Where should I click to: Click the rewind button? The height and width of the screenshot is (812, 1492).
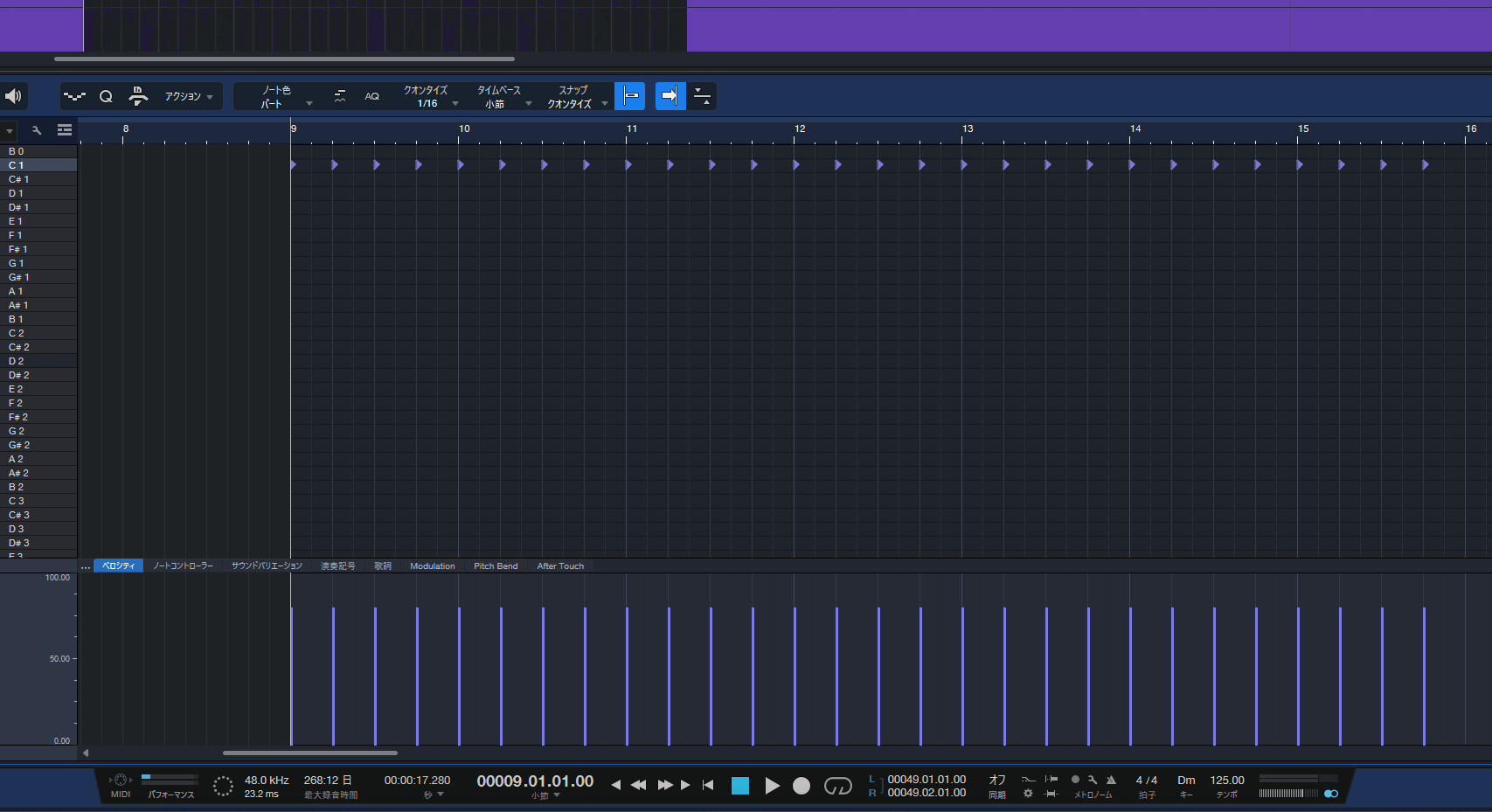pyautogui.click(x=639, y=785)
